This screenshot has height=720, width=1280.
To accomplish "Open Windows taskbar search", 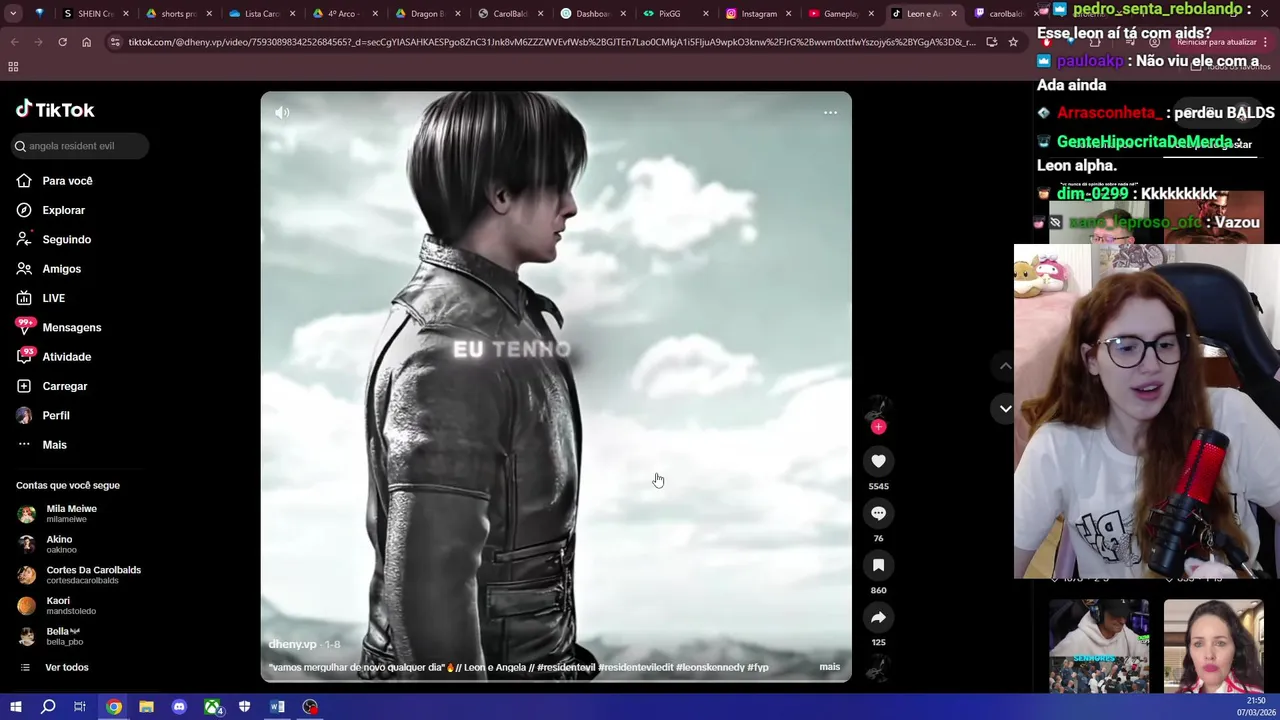I will [48, 707].
